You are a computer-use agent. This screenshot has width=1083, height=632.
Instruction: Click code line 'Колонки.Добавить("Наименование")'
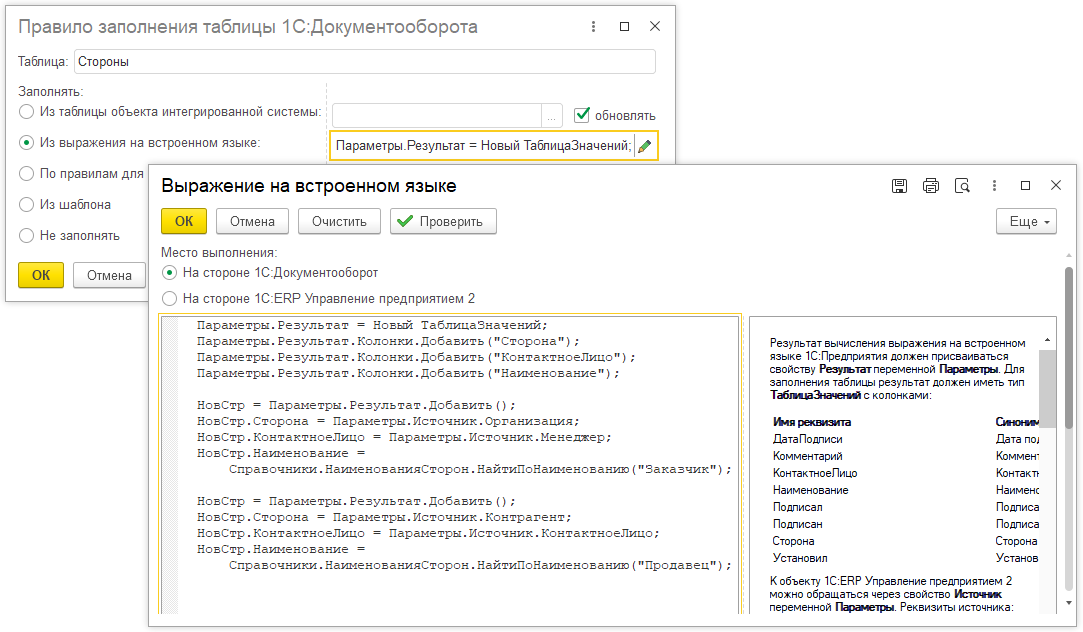click(408, 373)
